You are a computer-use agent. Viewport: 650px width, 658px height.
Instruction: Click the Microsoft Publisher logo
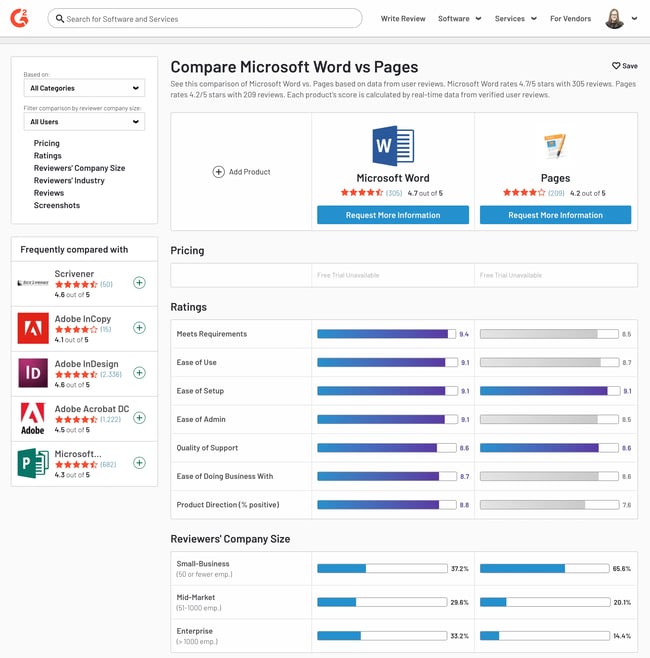tap(33, 463)
